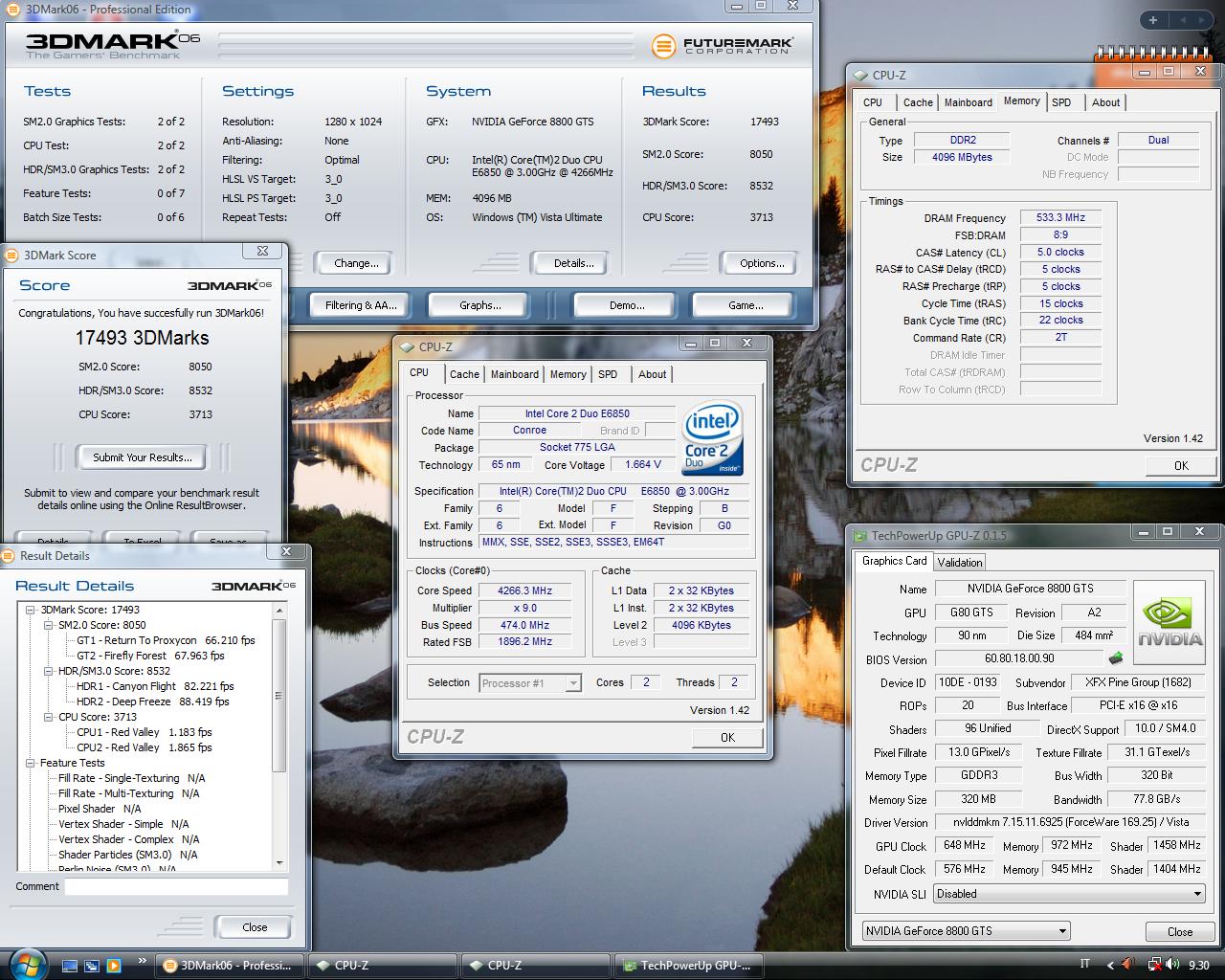Select CPU1 - Red Valley 1.183 fps row
1225x980 pixels.
pos(145,732)
